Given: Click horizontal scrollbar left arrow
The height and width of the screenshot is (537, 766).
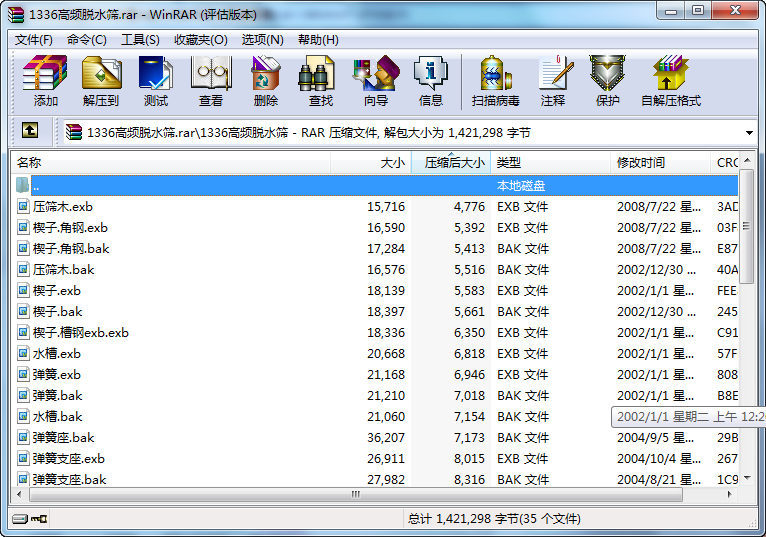Looking at the screenshot, I should point(19,494).
